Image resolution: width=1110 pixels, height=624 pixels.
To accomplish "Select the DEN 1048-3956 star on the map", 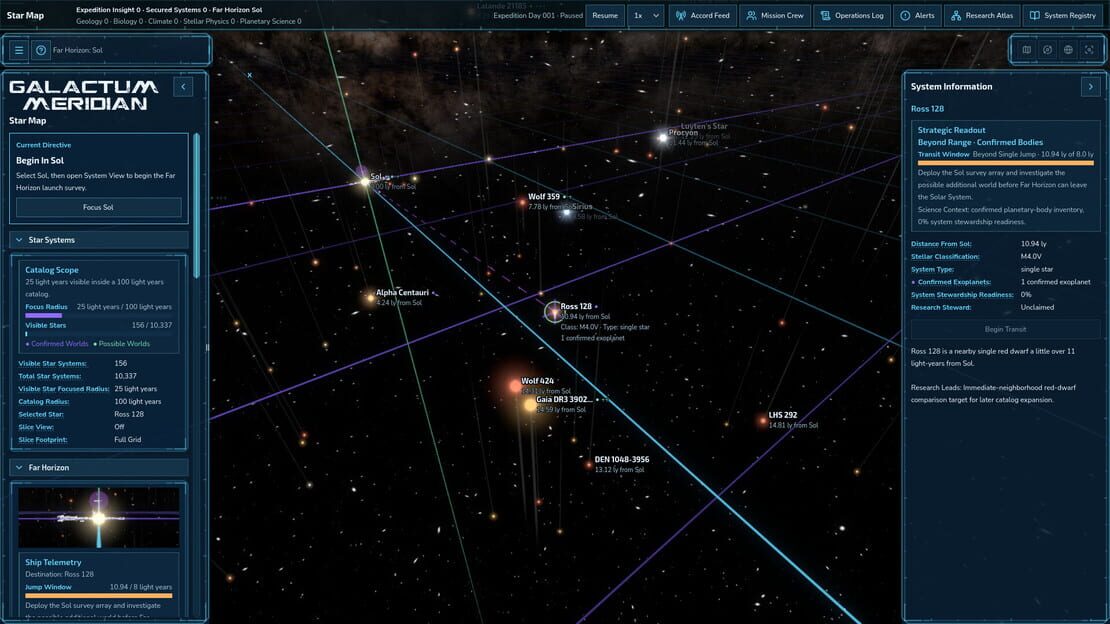I will (588, 465).
